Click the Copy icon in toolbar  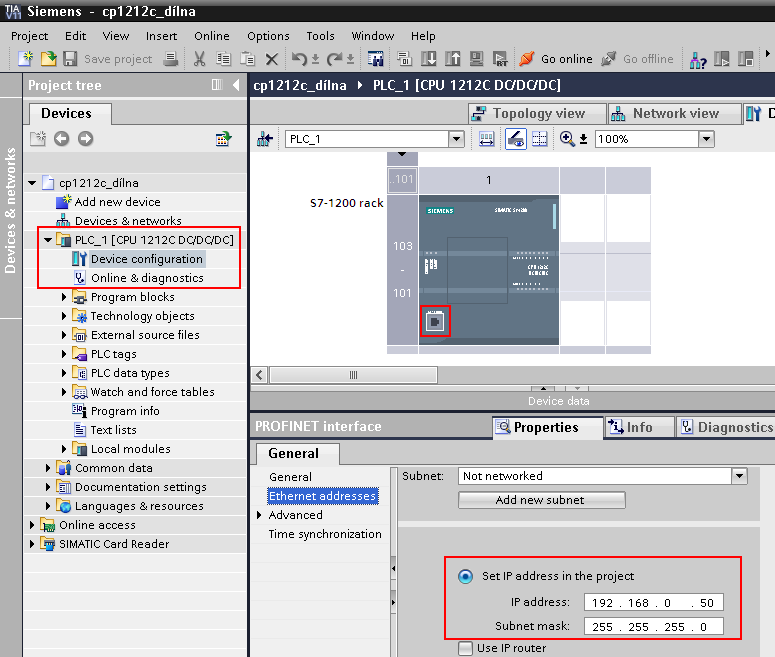223,59
